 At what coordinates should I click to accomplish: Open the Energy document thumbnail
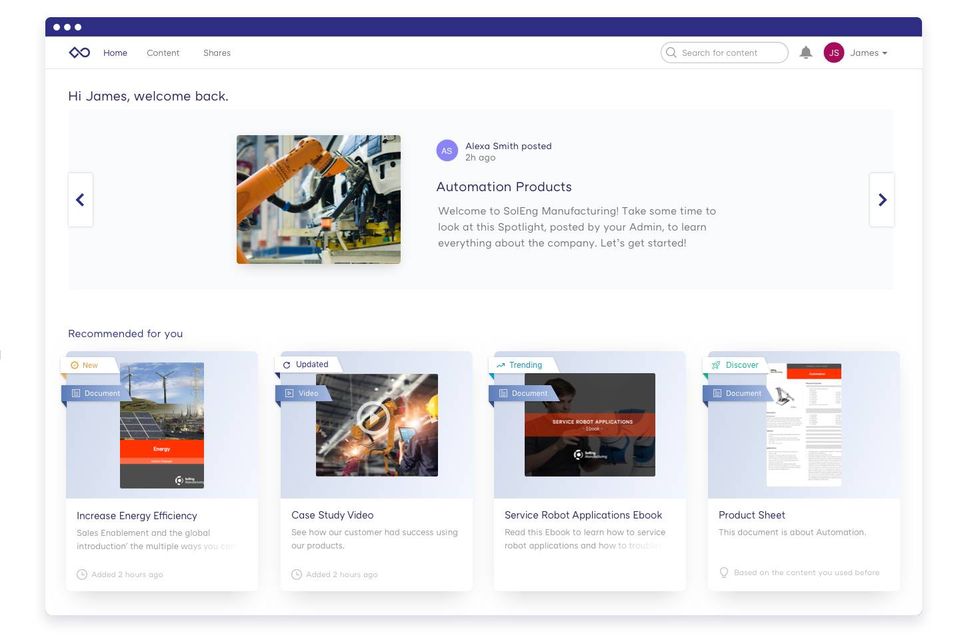click(162, 425)
